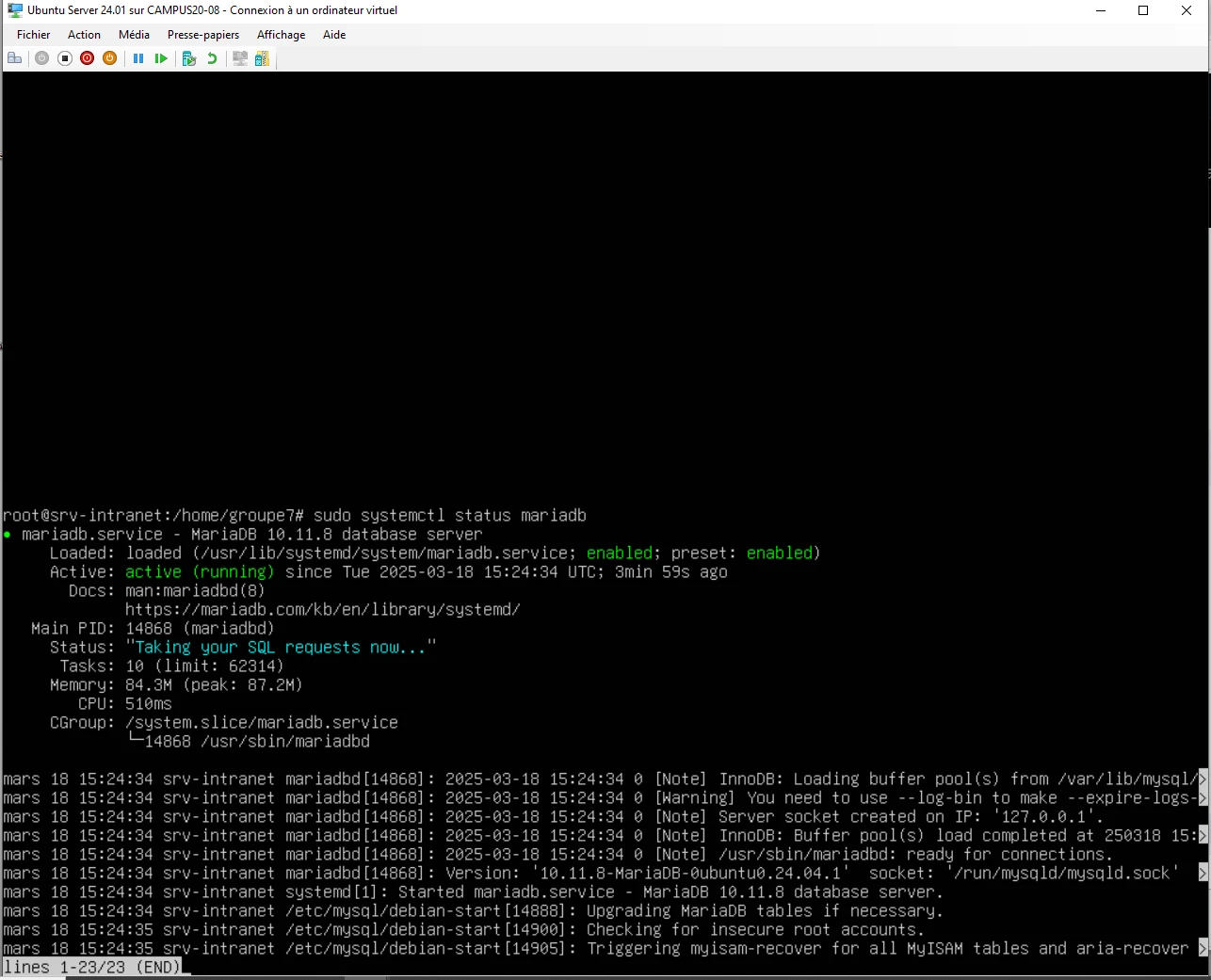Shut down the VM using the red power icon
Screen dimensions: 1211x980
click(x=88, y=58)
